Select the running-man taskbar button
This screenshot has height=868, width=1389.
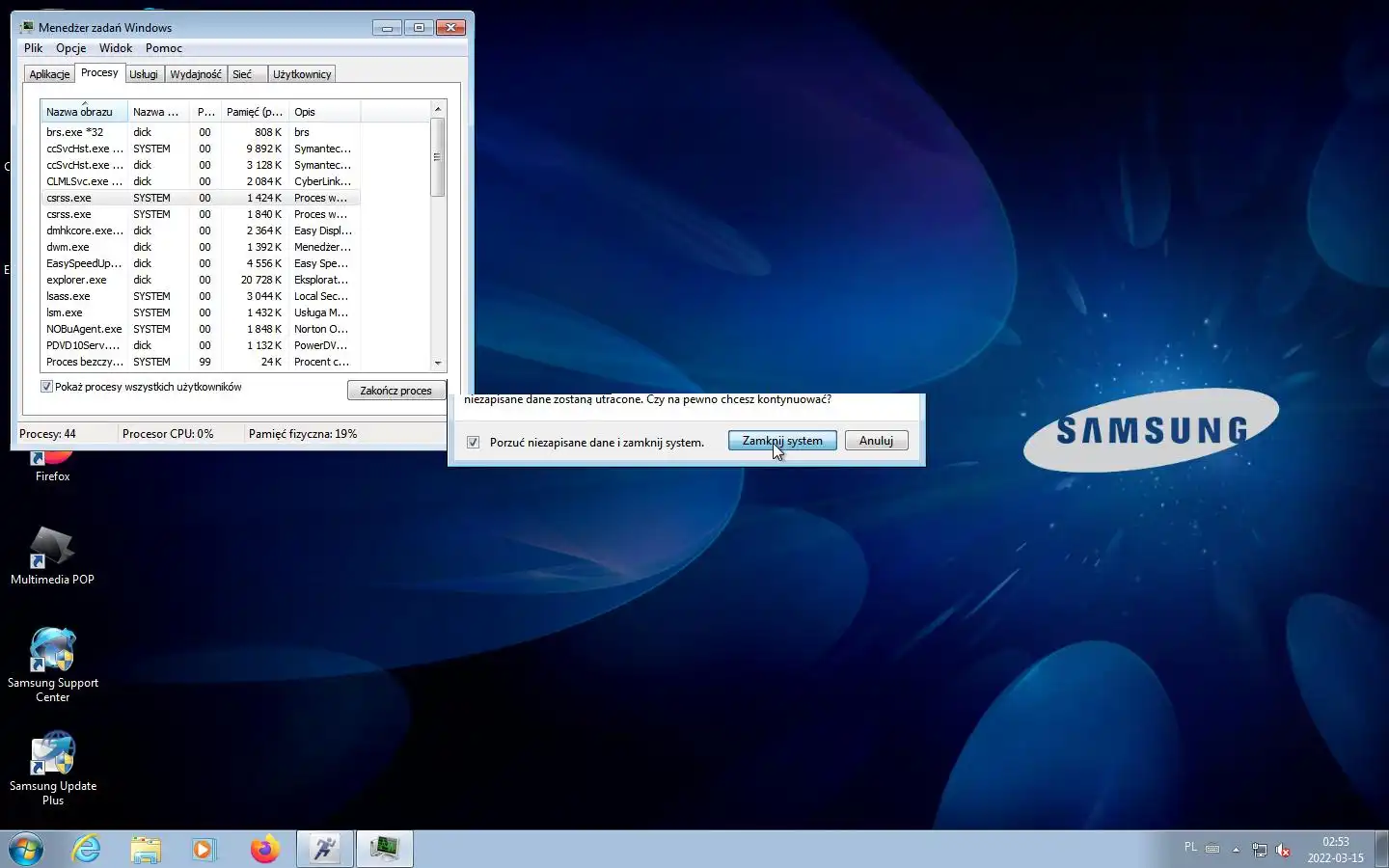click(325, 849)
